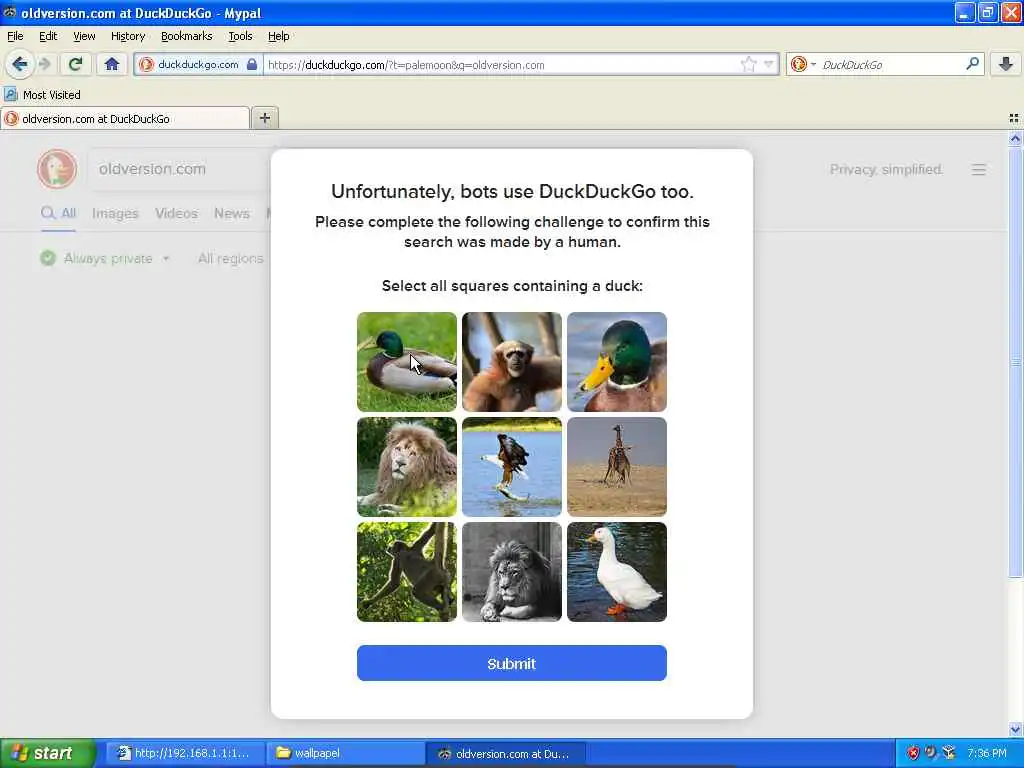
Task: Click the 7:36 PM tray clock
Action: tap(987, 753)
